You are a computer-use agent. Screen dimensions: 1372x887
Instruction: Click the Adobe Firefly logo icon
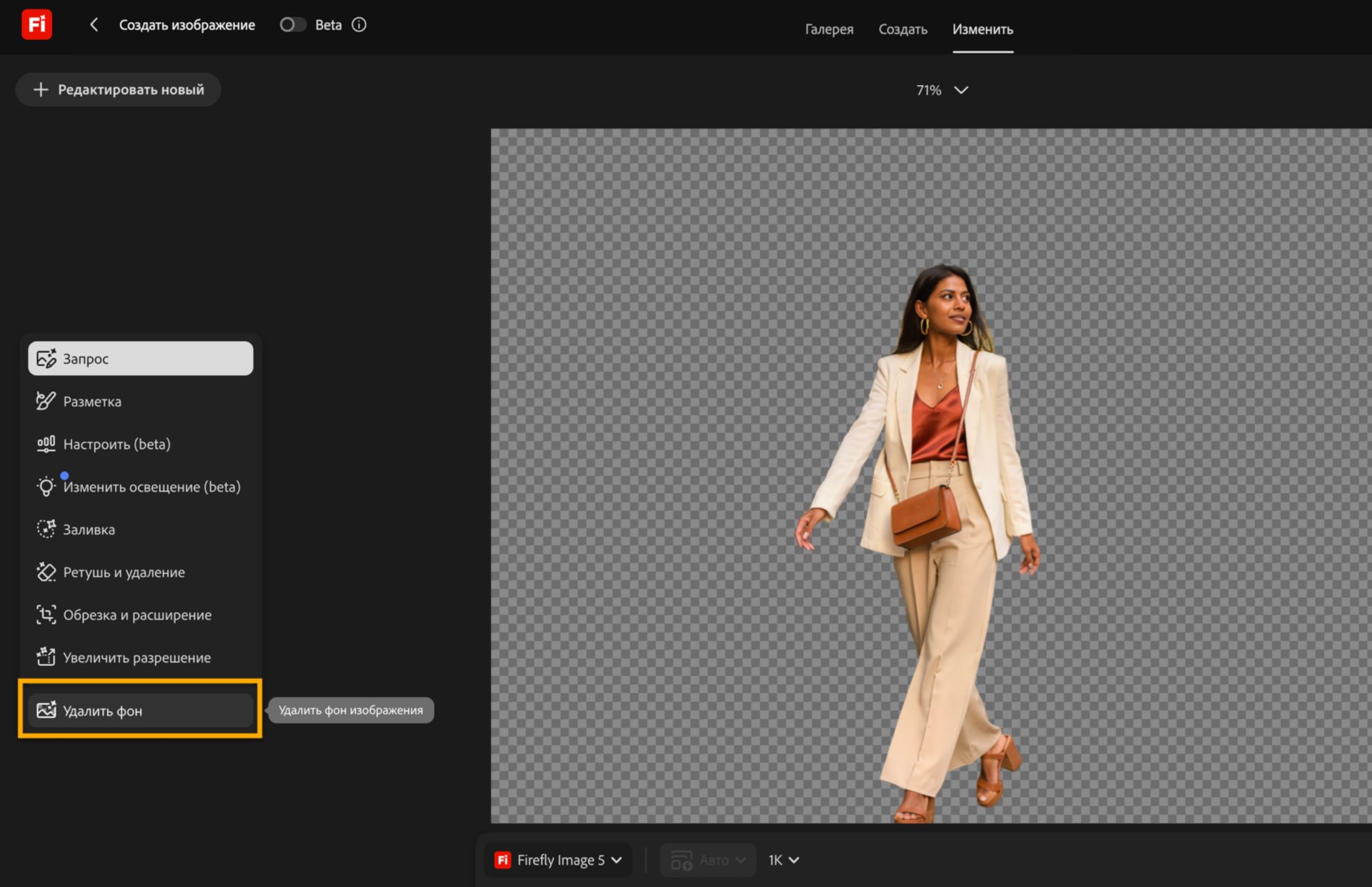(36, 24)
